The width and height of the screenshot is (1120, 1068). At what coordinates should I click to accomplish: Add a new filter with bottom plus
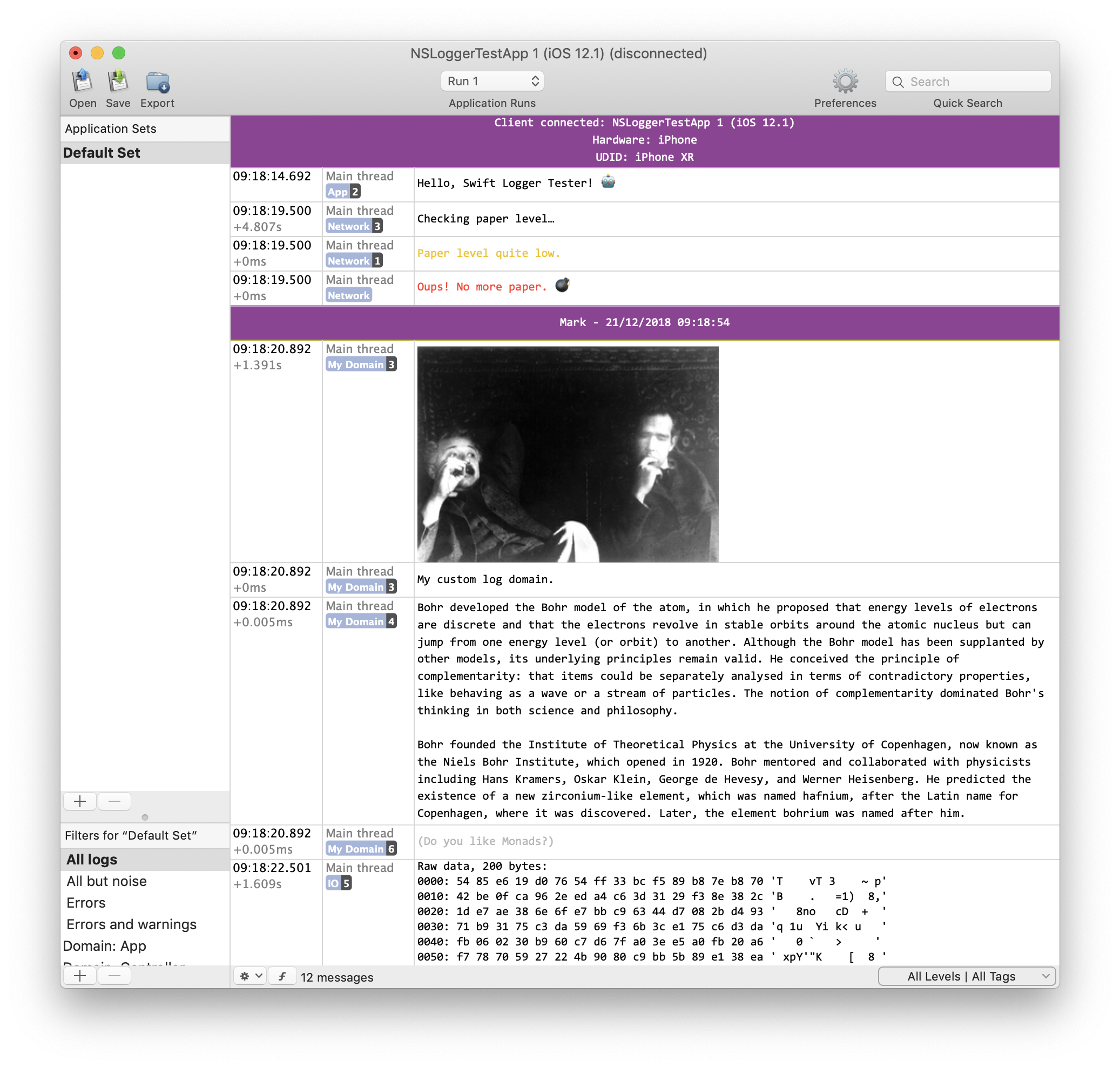click(x=80, y=976)
